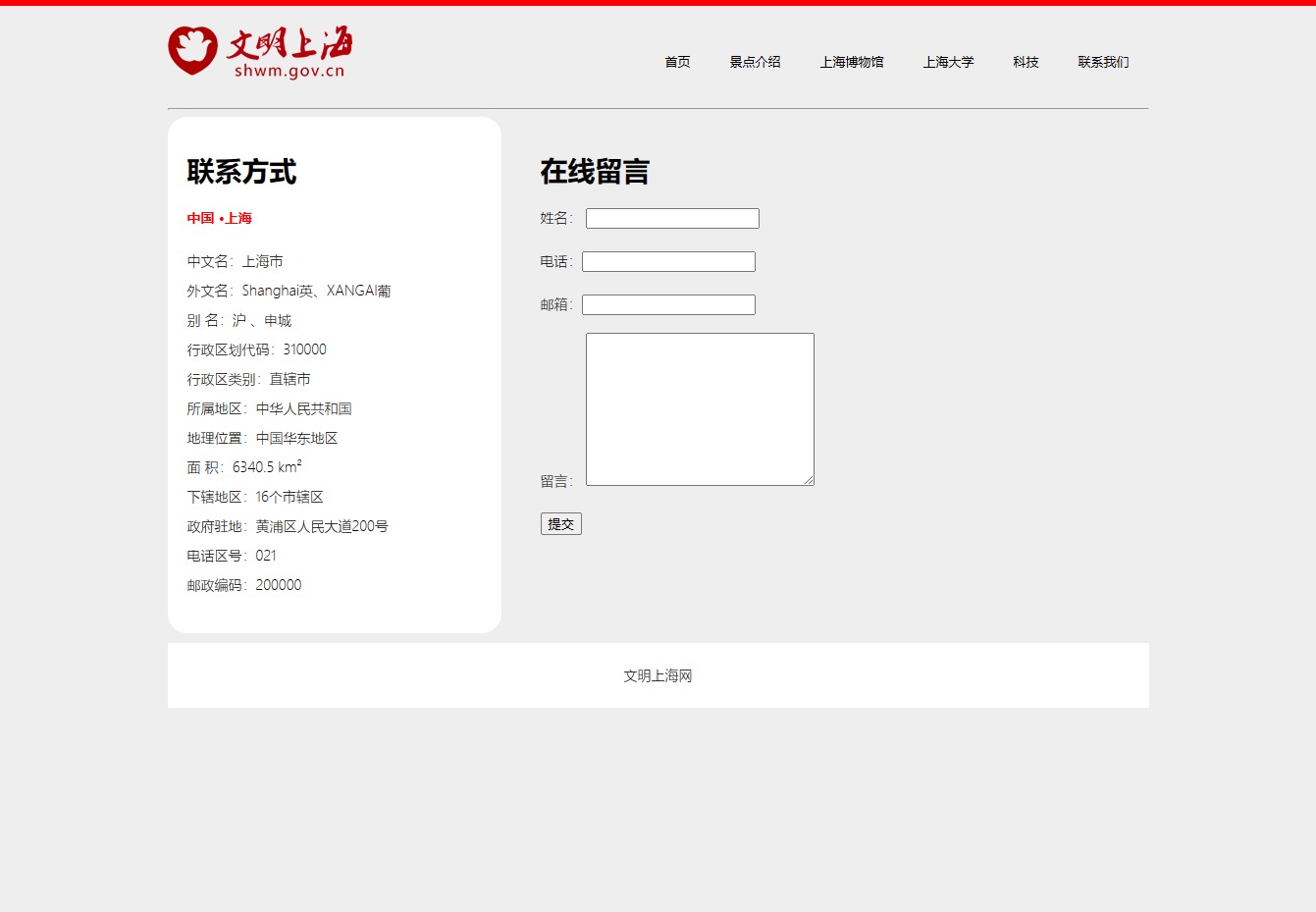This screenshot has height=912, width=1316.
Task: Open the 景点介绍 page
Action: click(755, 62)
